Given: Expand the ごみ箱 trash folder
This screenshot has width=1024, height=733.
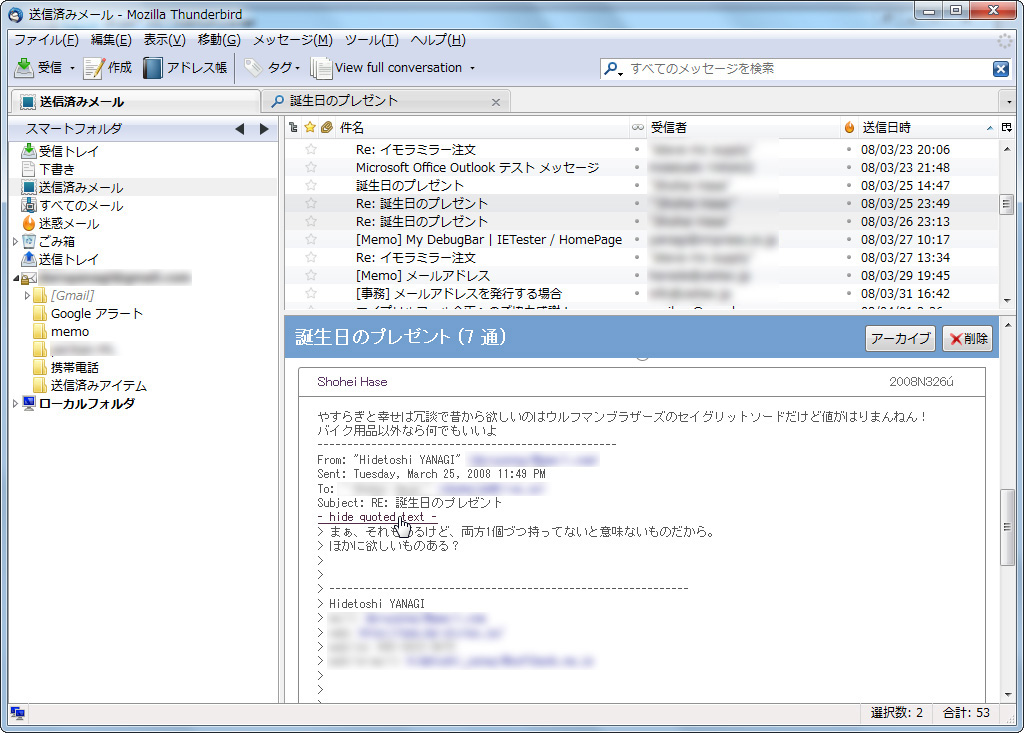Looking at the screenshot, I should click(x=15, y=242).
